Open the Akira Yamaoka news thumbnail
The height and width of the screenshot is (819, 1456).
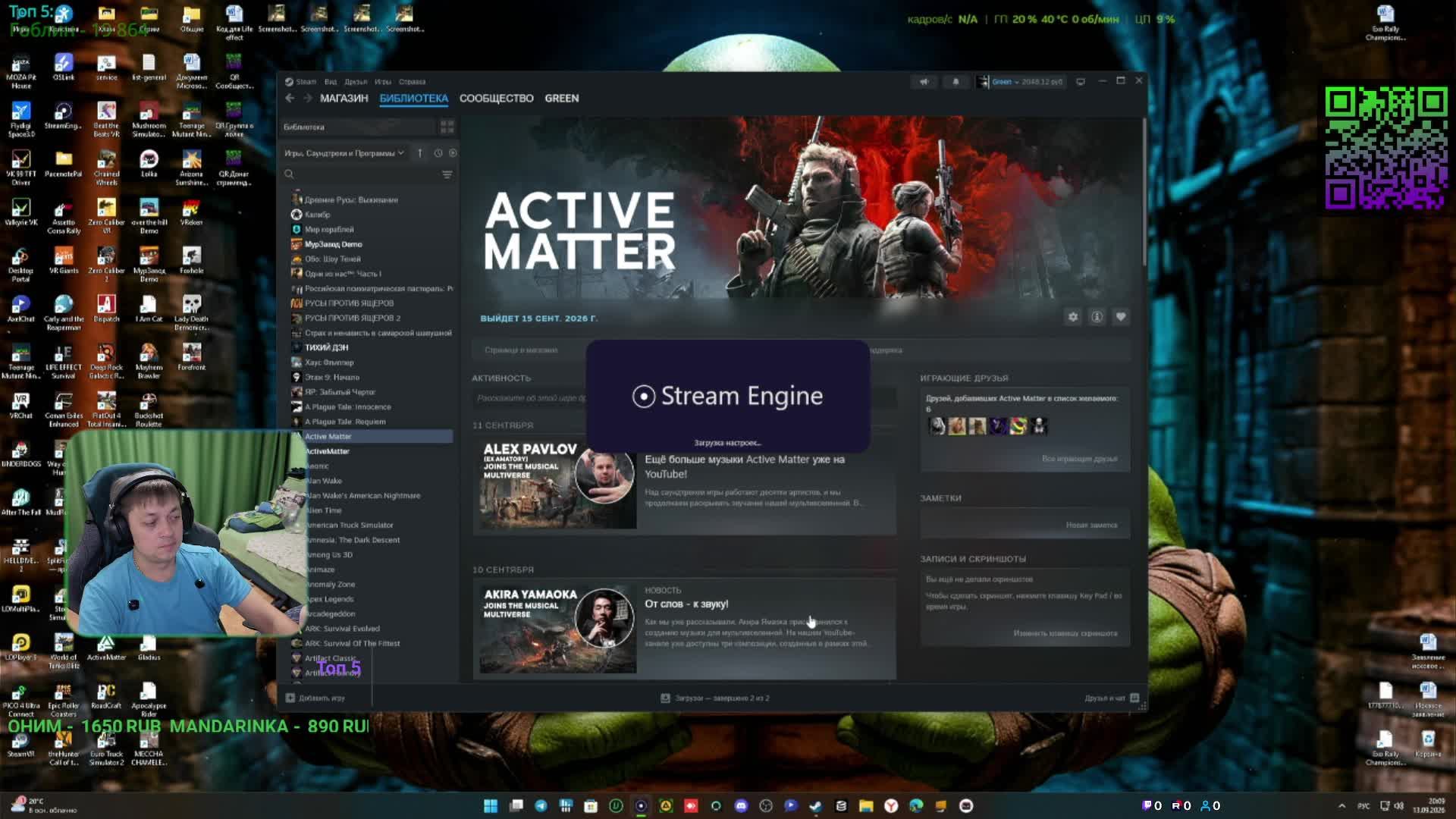[x=558, y=629]
